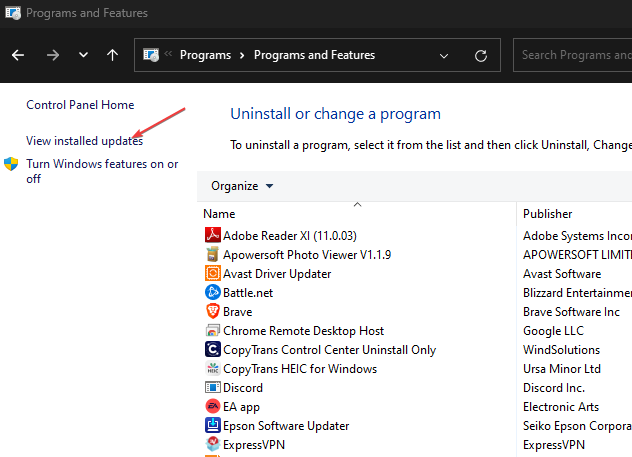Click the Chrome Remote Desktop Host icon
This screenshot has height=457, width=632.
[212, 331]
